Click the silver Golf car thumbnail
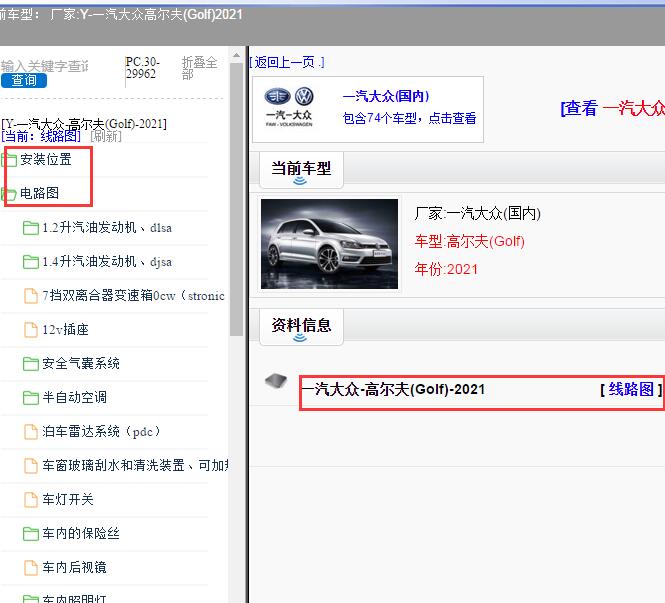665x603 pixels. (x=330, y=244)
